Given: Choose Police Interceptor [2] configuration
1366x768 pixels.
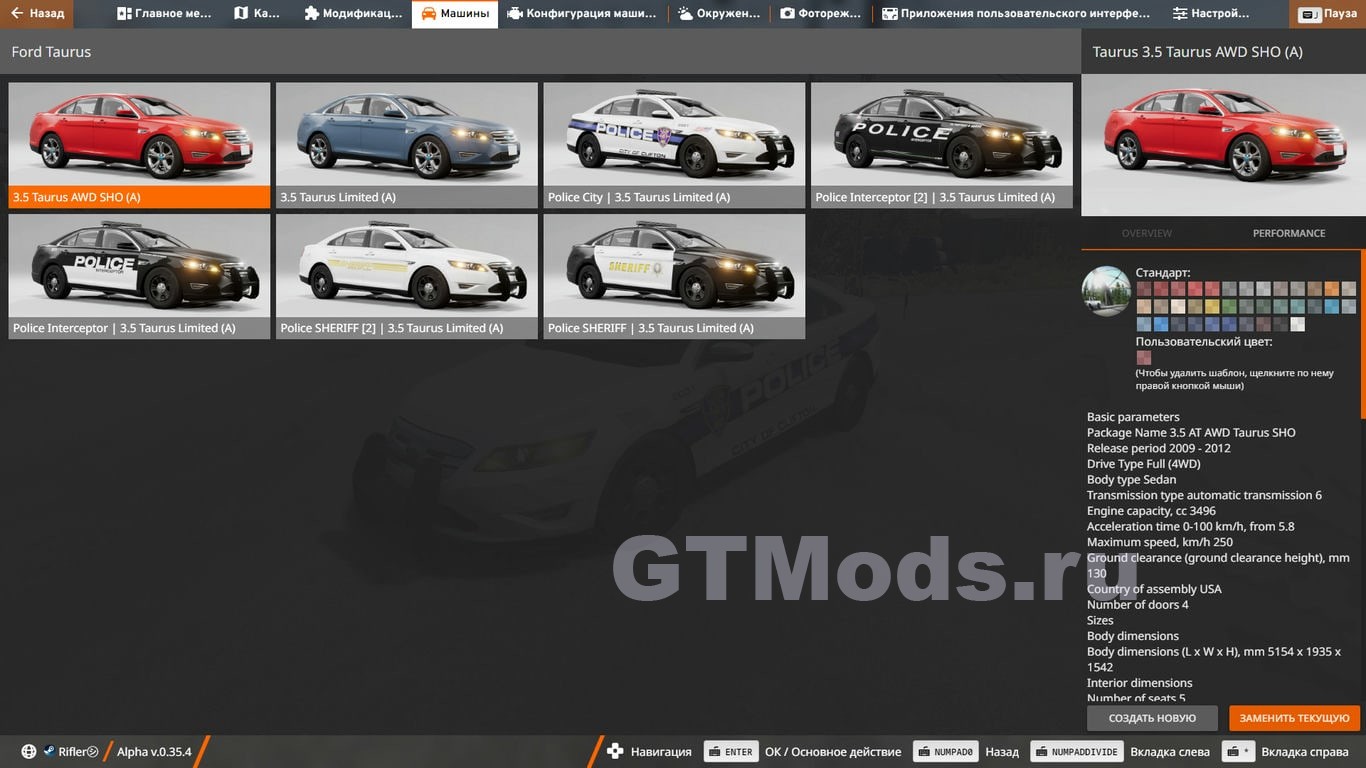Looking at the screenshot, I should point(942,145).
